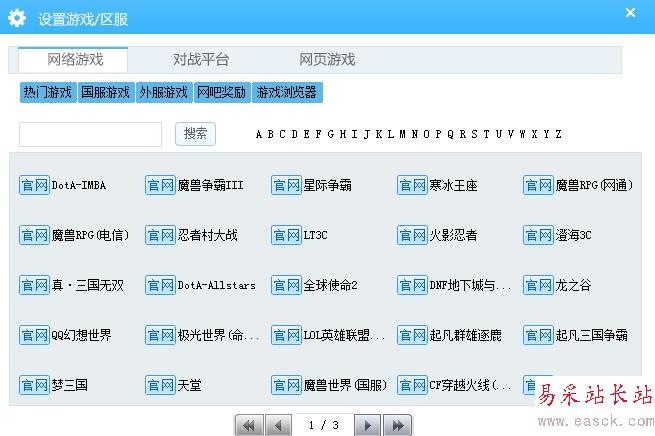Open the 对战平台 tab
The image size is (655, 436).
point(201,60)
